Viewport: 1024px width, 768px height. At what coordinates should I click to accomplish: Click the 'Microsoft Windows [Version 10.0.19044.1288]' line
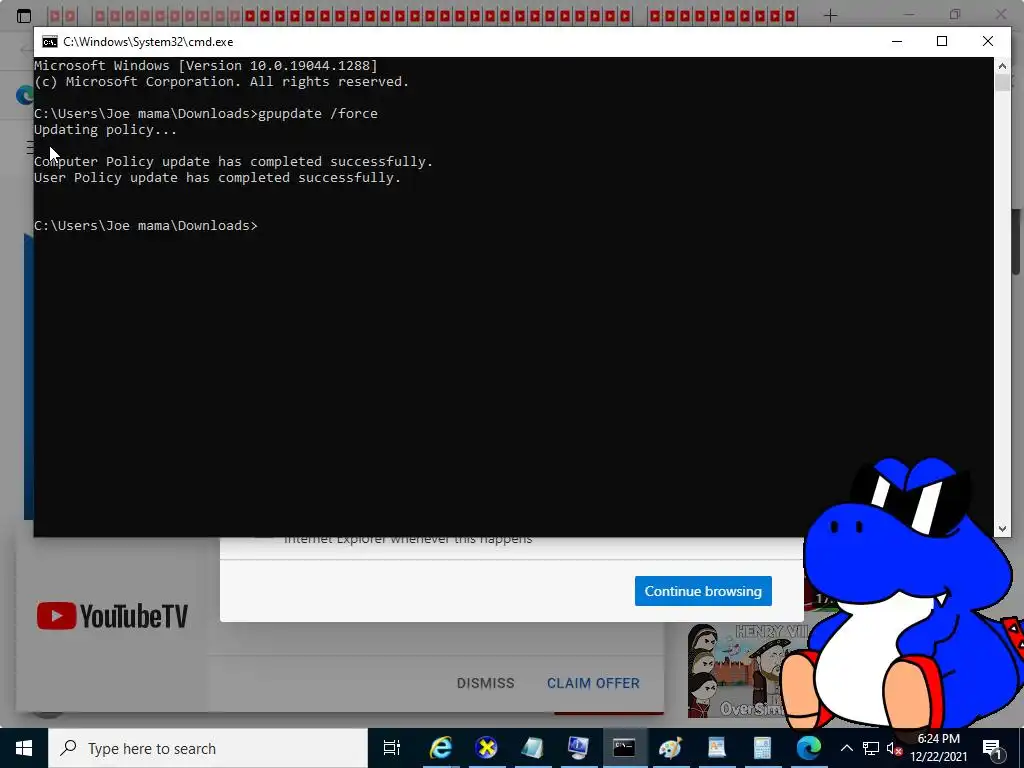(206, 65)
